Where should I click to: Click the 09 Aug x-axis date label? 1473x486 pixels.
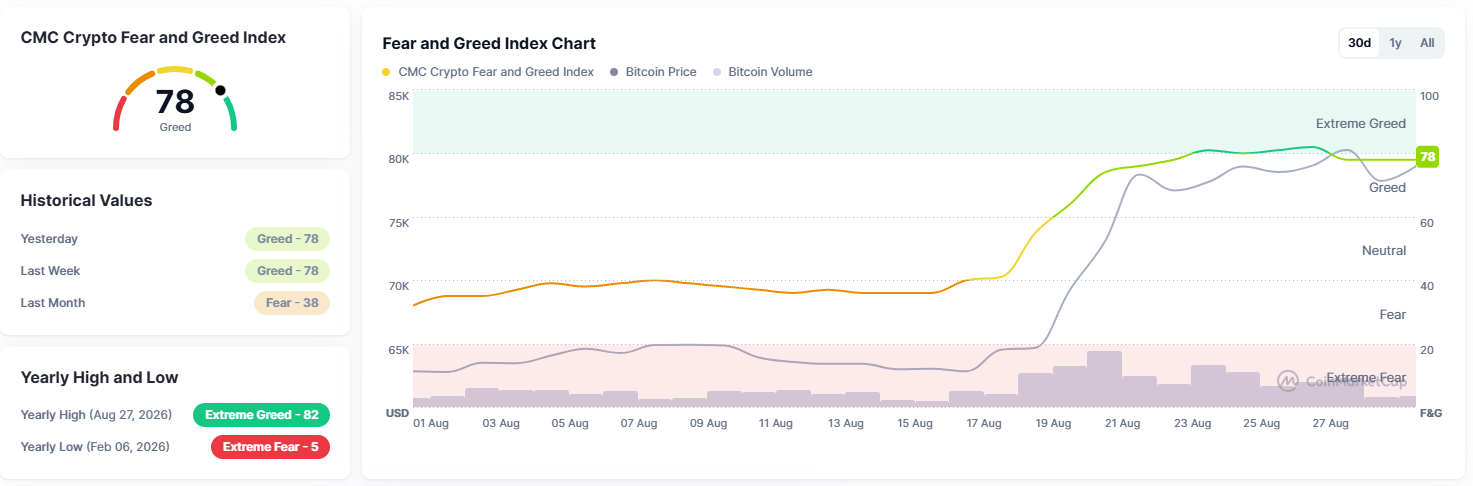pyautogui.click(x=708, y=424)
